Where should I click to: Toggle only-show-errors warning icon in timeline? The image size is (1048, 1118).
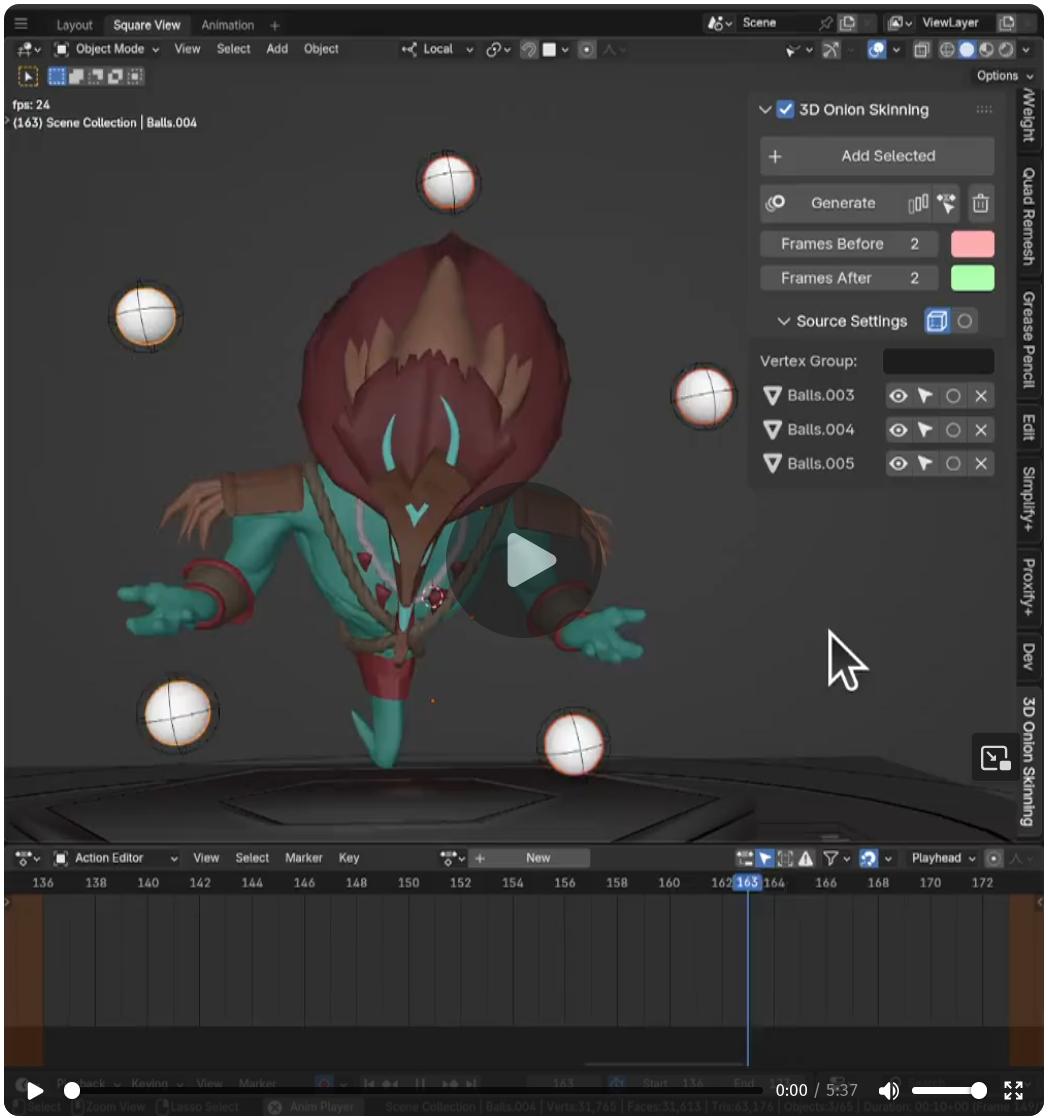pyautogui.click(x=806, y=858)
